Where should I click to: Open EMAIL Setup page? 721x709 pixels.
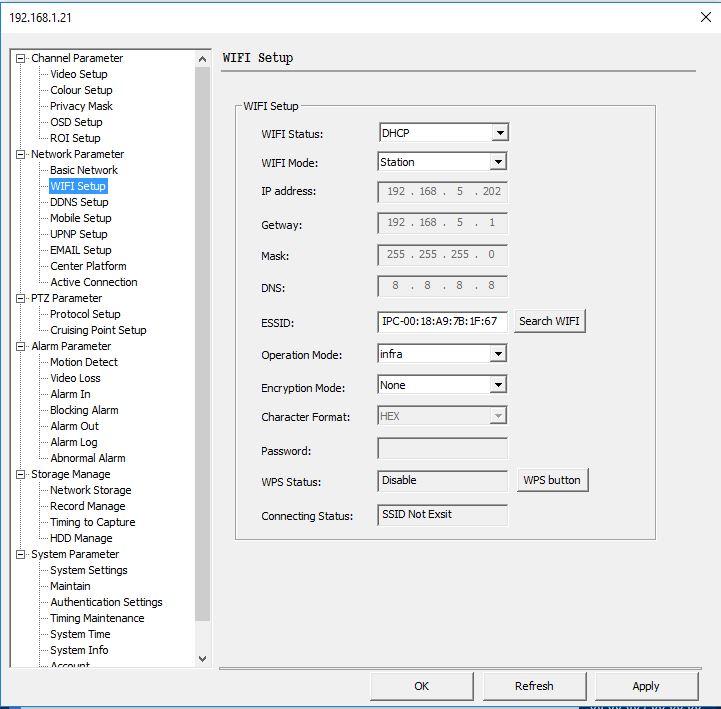pyautogui.click(x=81, y=250)
